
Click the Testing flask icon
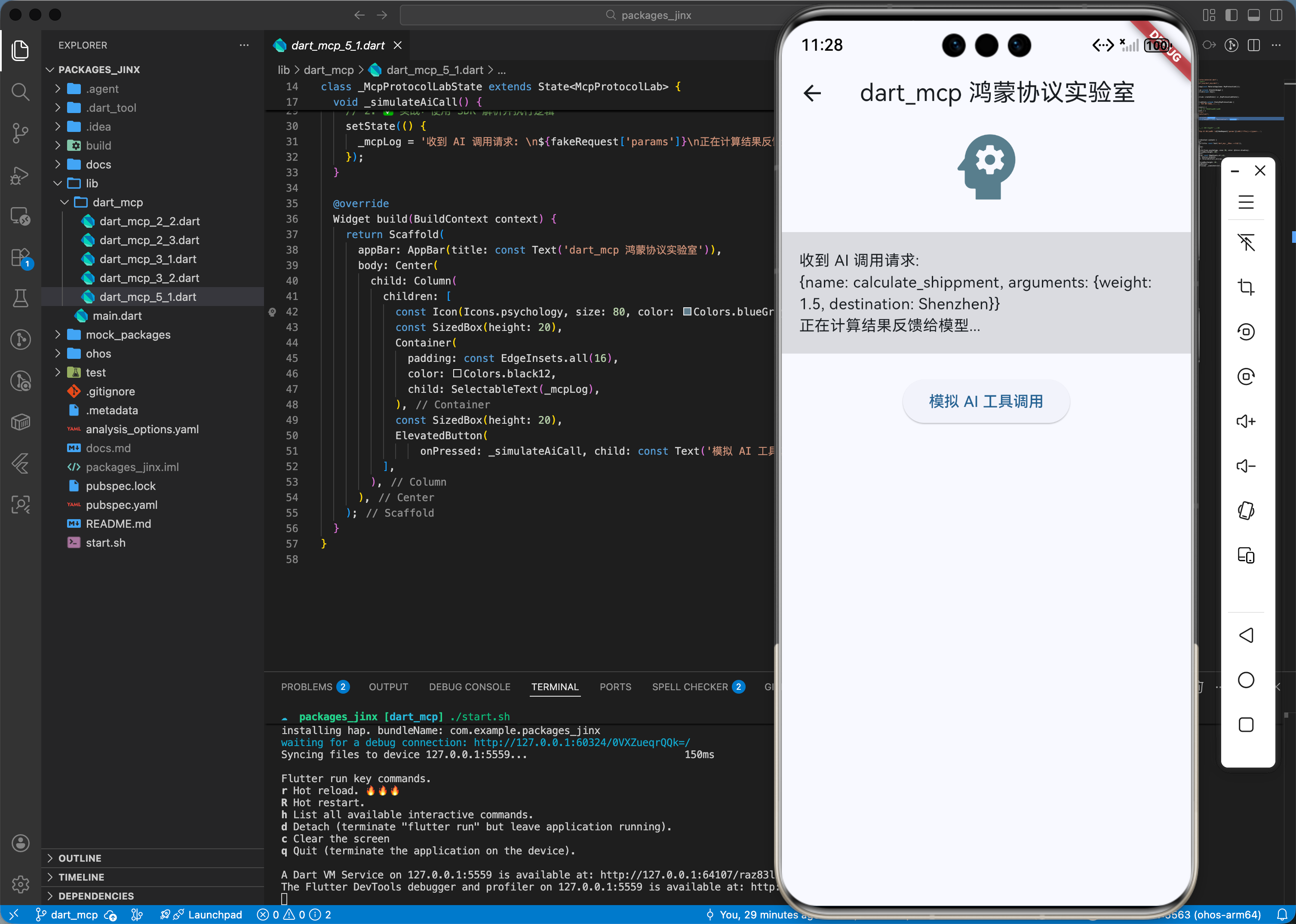pyautogui.click(x=21, y=298)
